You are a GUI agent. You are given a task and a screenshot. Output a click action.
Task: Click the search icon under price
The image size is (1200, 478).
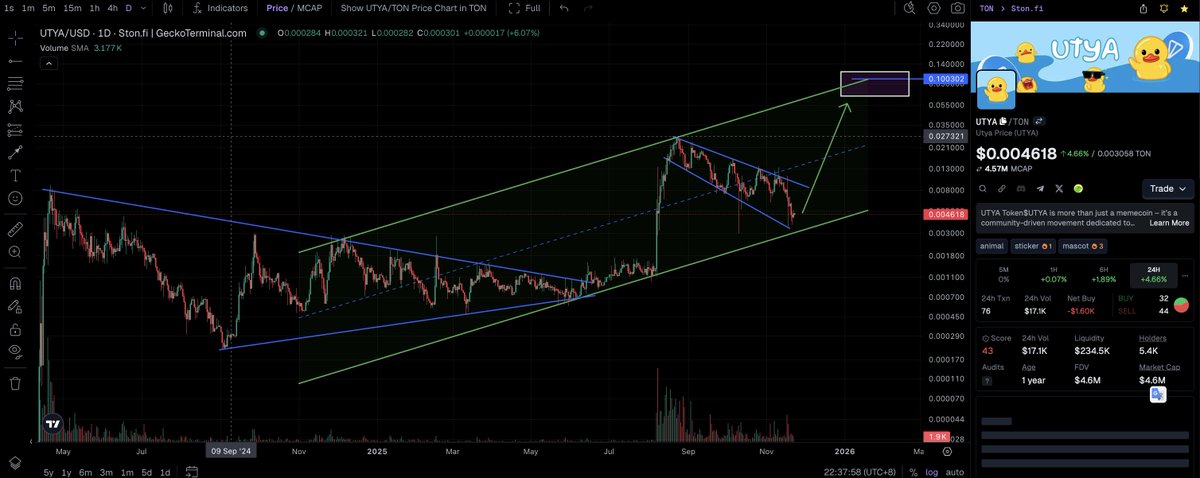pyautogui.click(x=982, y=188)
